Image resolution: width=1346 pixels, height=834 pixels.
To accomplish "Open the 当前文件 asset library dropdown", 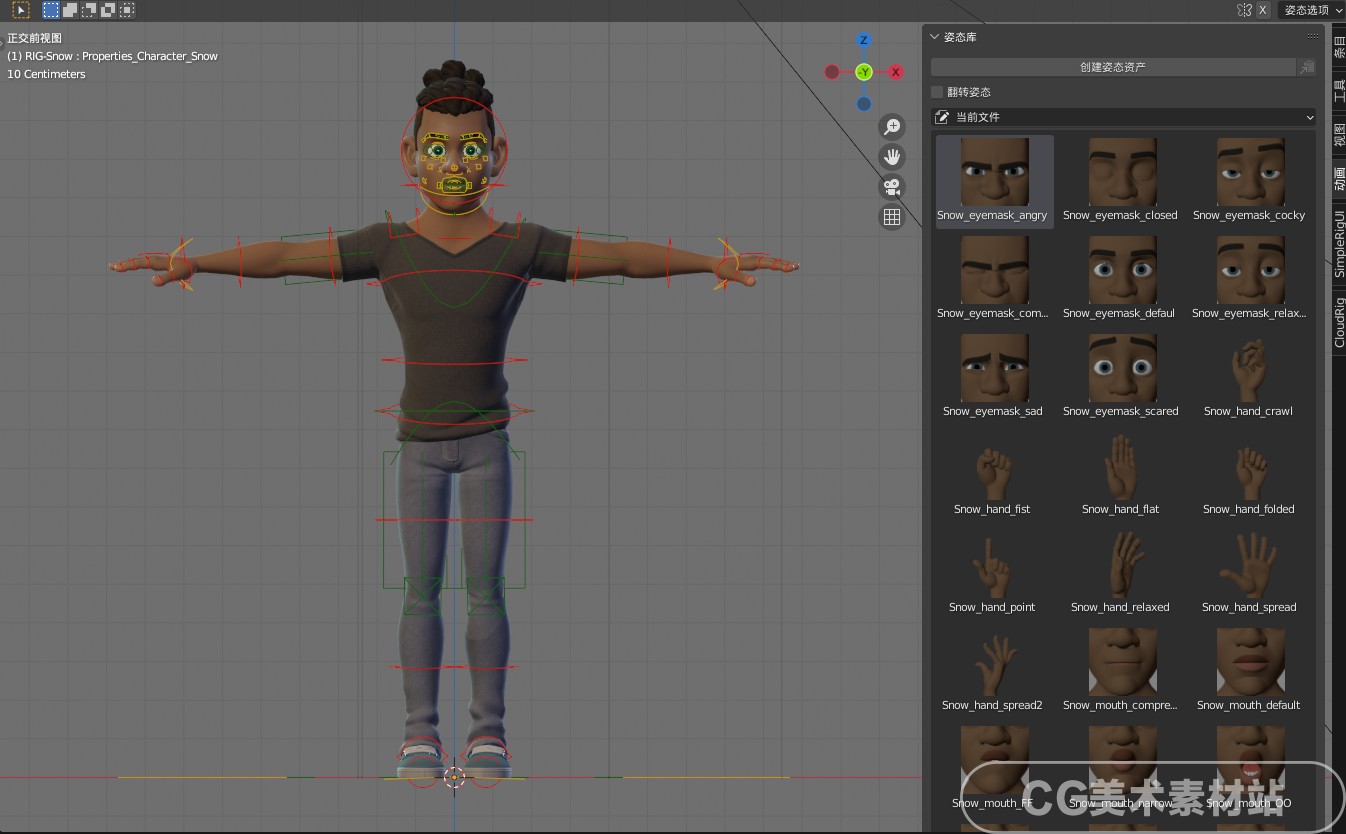I will tap(1122, 117).
